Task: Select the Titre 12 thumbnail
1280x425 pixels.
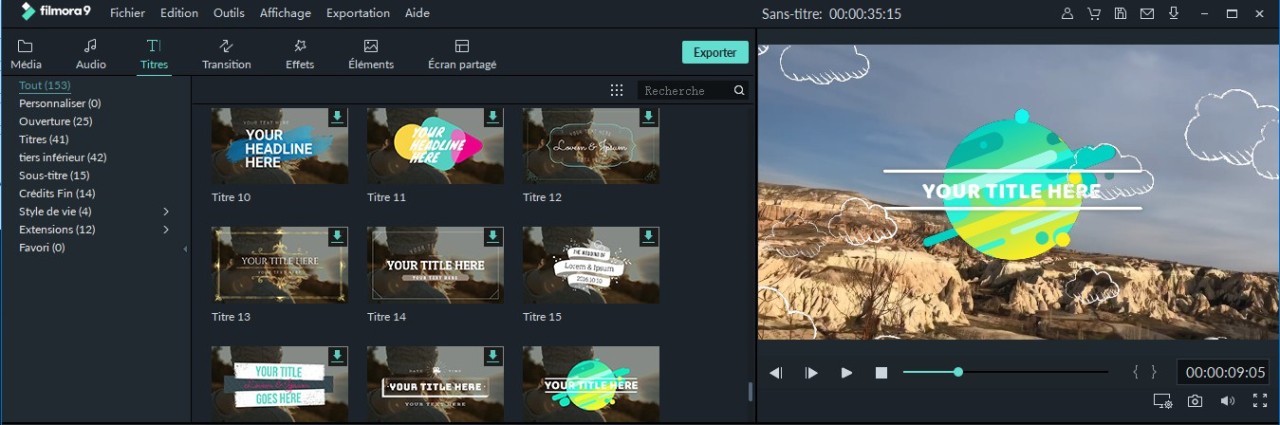Action: pos(591,146)
